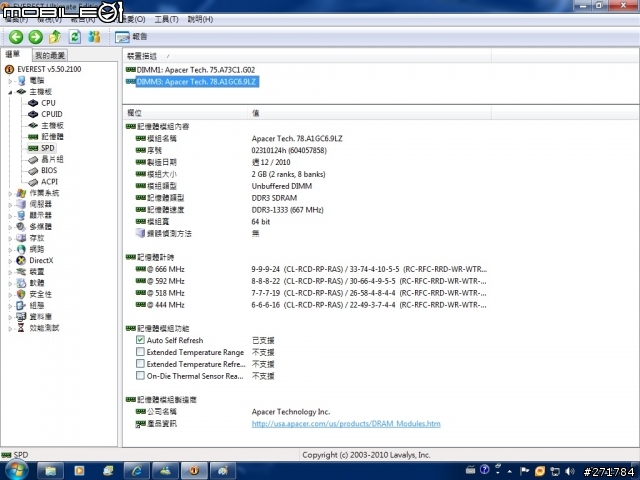Select the SPD tree item
Image resolution: width=640 pixels, height=480 pixels.
[48, 148]
